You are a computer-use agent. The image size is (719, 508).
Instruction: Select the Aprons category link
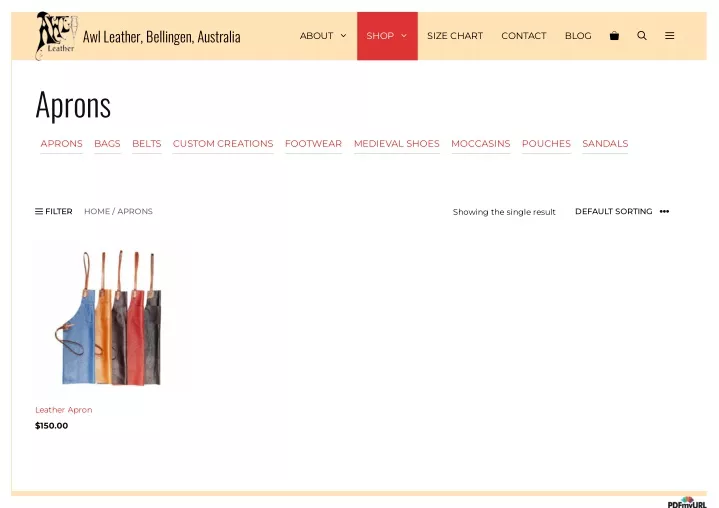point(61,144)
